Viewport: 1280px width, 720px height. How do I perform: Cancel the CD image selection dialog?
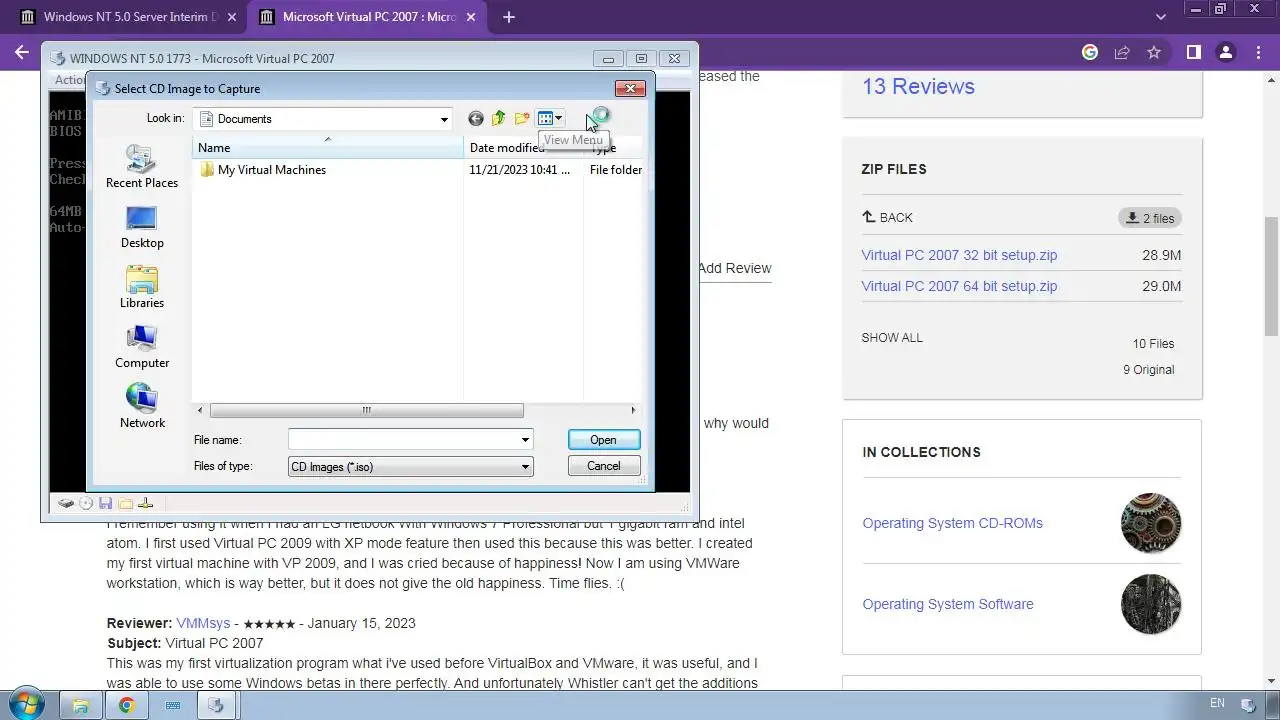(x=603, y=466)
